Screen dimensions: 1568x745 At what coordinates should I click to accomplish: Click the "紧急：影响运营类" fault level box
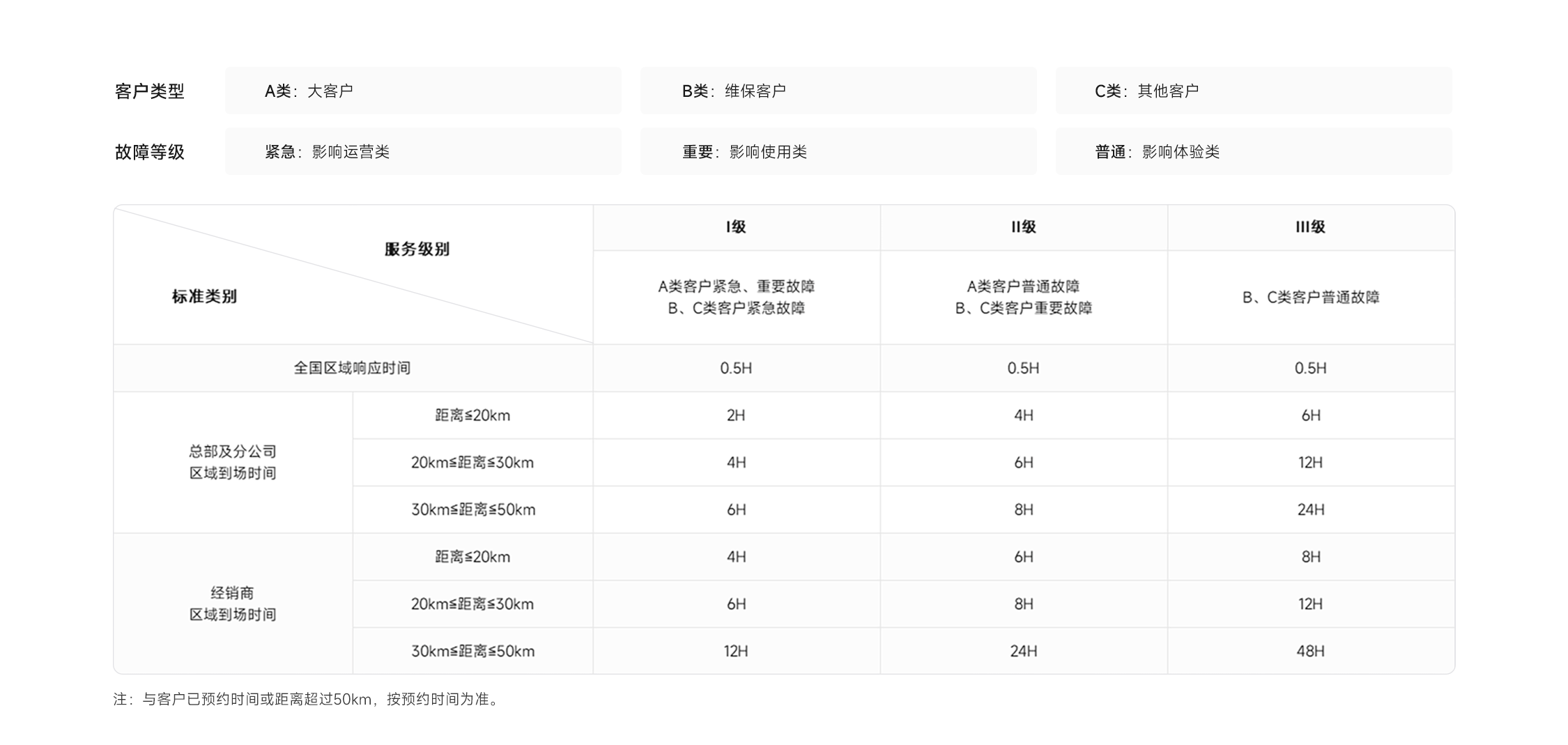point(422,151)
